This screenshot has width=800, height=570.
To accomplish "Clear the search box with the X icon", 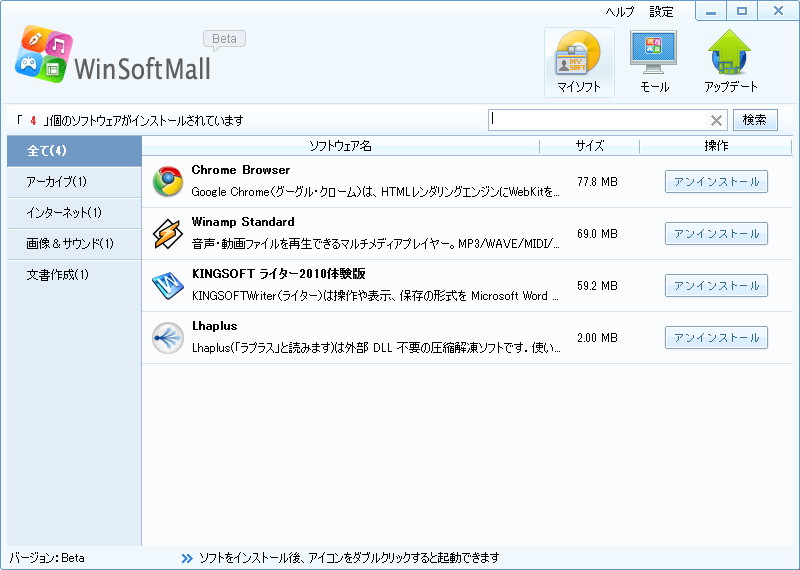I will 716,120.
